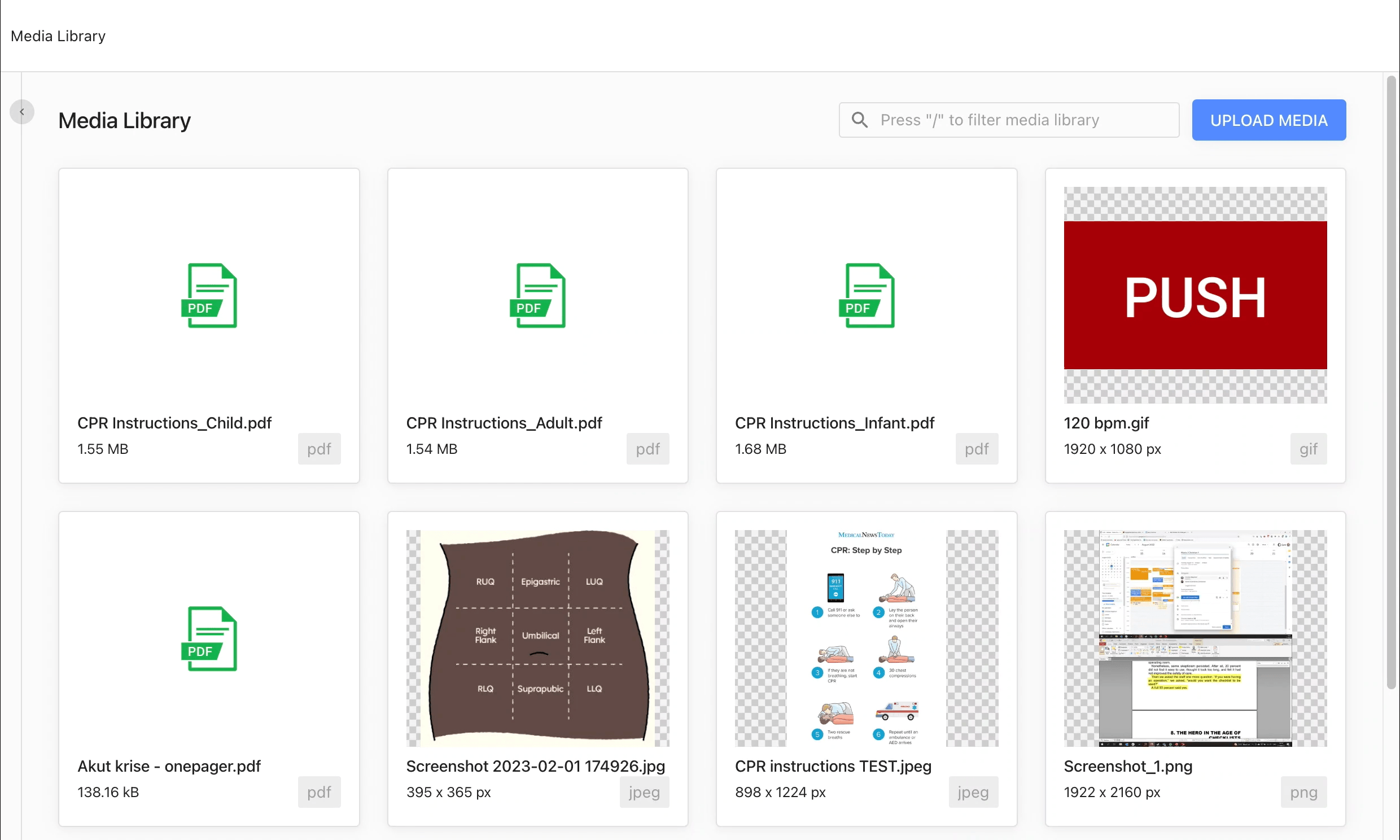Collapse sidebar with the left chevron button
Screen dimensions: 1400x840
pyautogui.click(x=22, y=112)
